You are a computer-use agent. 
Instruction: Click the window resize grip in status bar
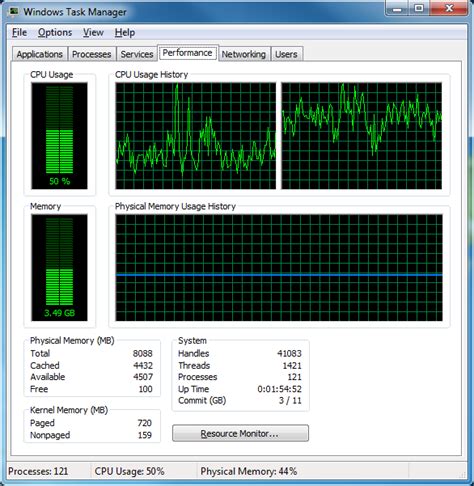463,474
